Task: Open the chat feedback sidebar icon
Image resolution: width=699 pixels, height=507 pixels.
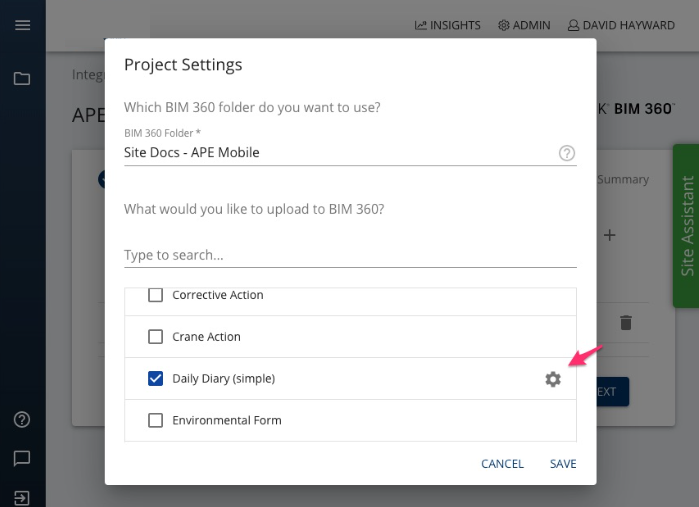Action: 22,458
